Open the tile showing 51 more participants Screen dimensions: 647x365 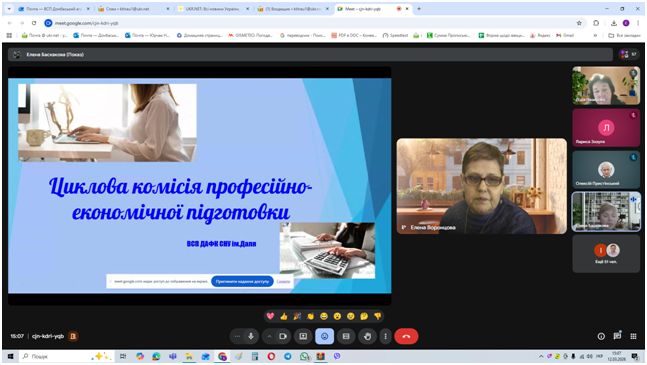(606, 254)
